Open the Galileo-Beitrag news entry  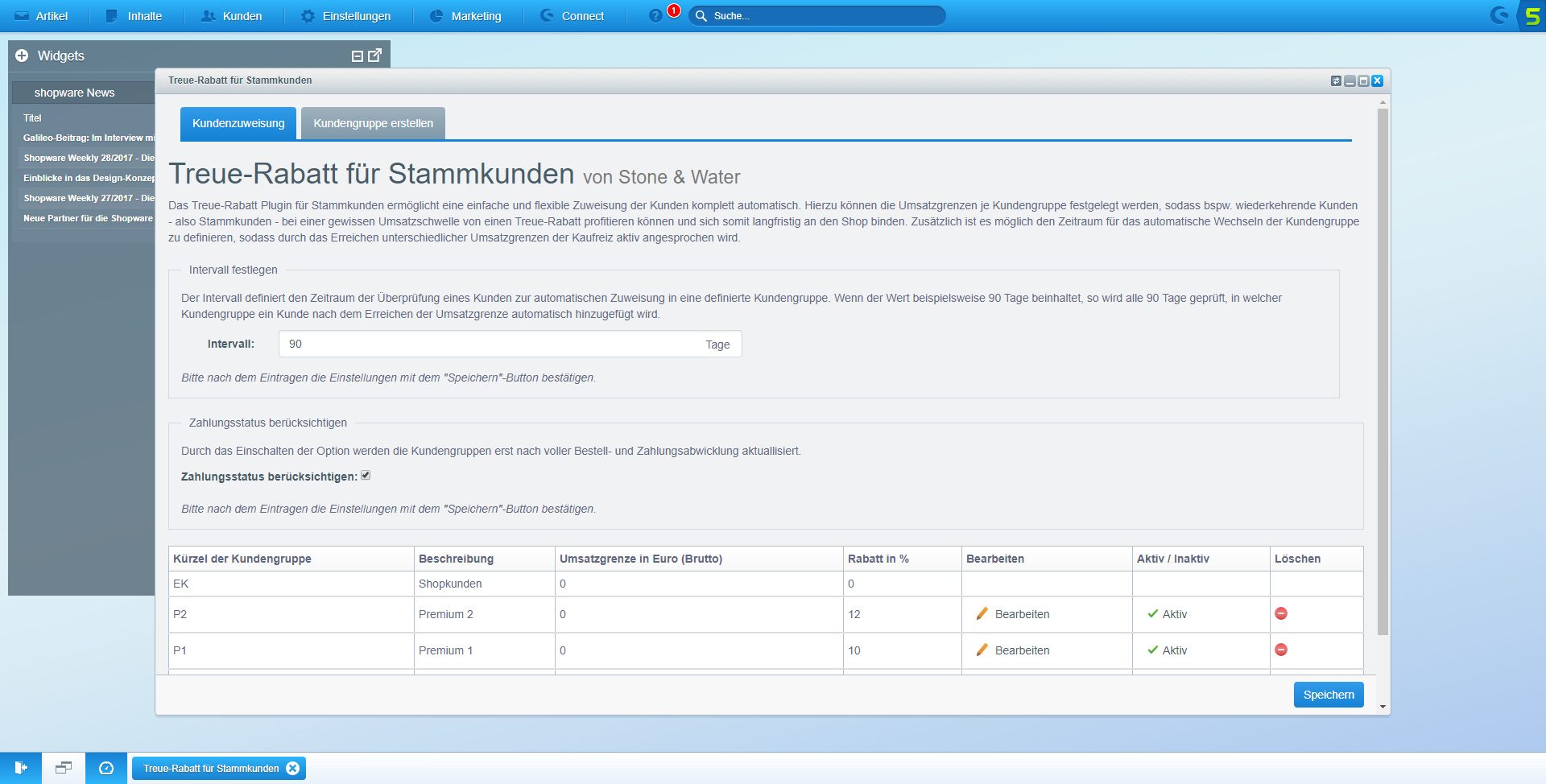89,138
